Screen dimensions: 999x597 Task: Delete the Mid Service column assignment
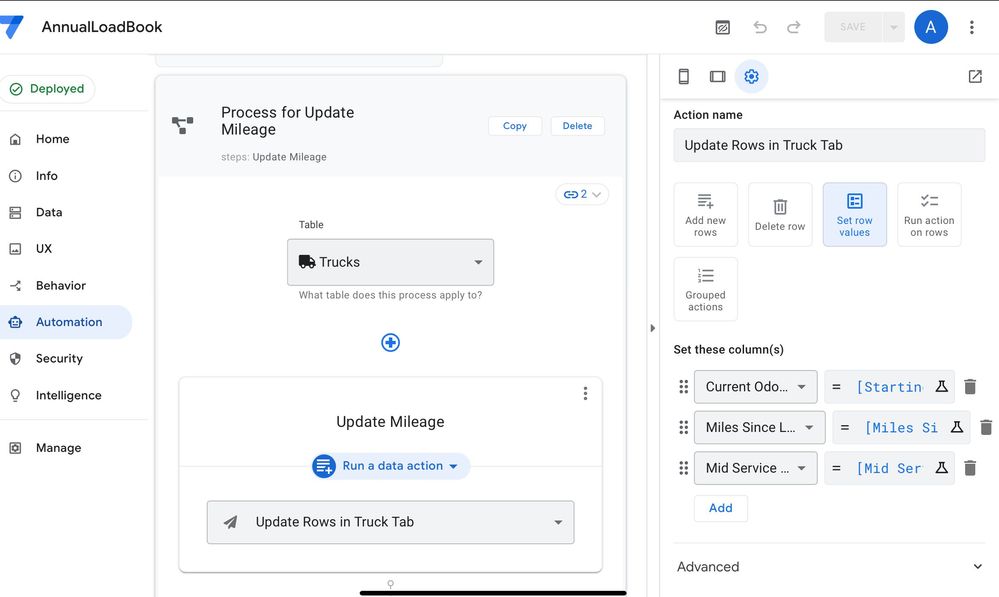pyautogui.click(x=970, y=468)
